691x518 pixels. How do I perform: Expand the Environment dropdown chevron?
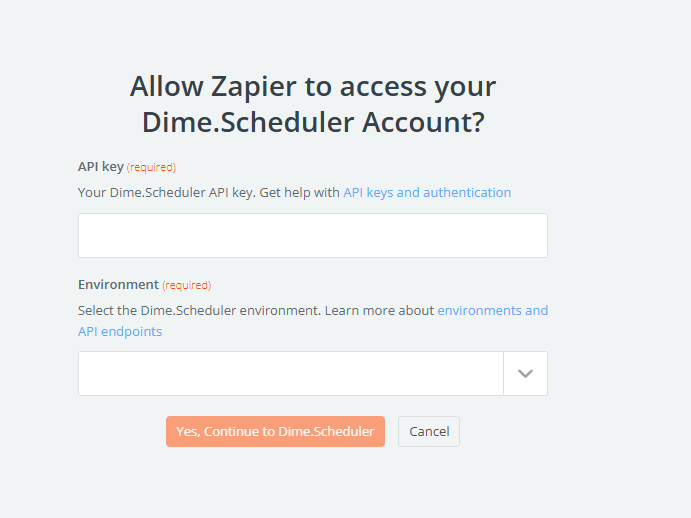point(525,374)
